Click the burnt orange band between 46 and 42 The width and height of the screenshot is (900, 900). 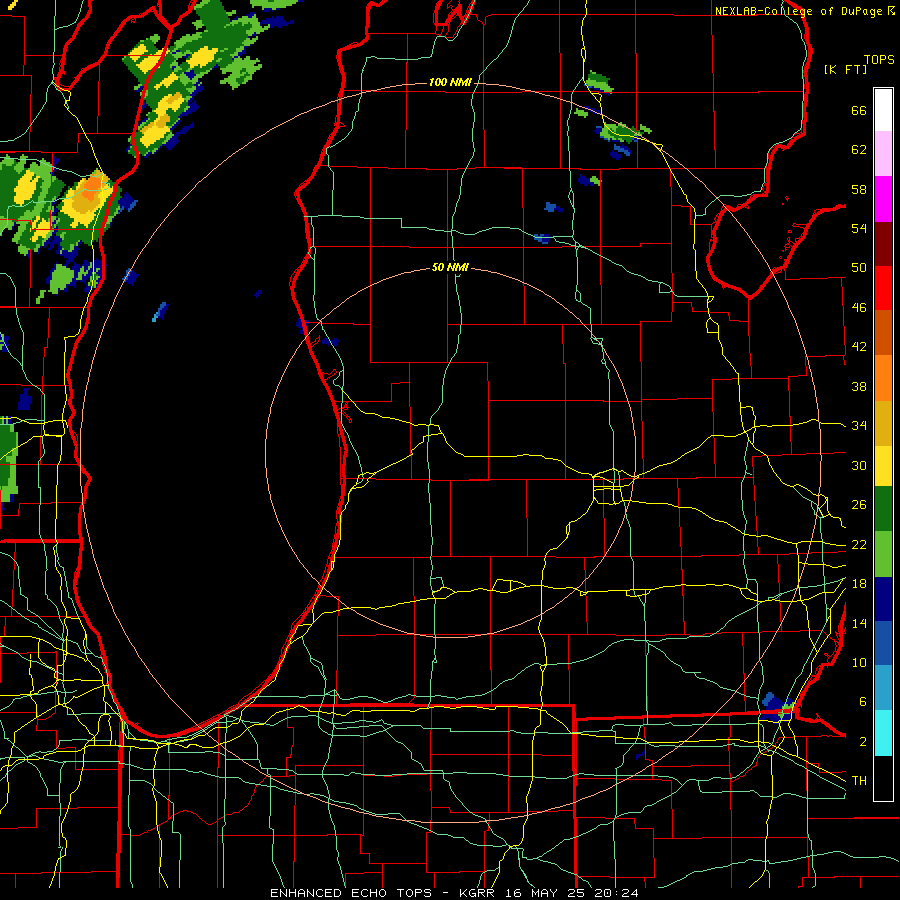pos(883,333)
